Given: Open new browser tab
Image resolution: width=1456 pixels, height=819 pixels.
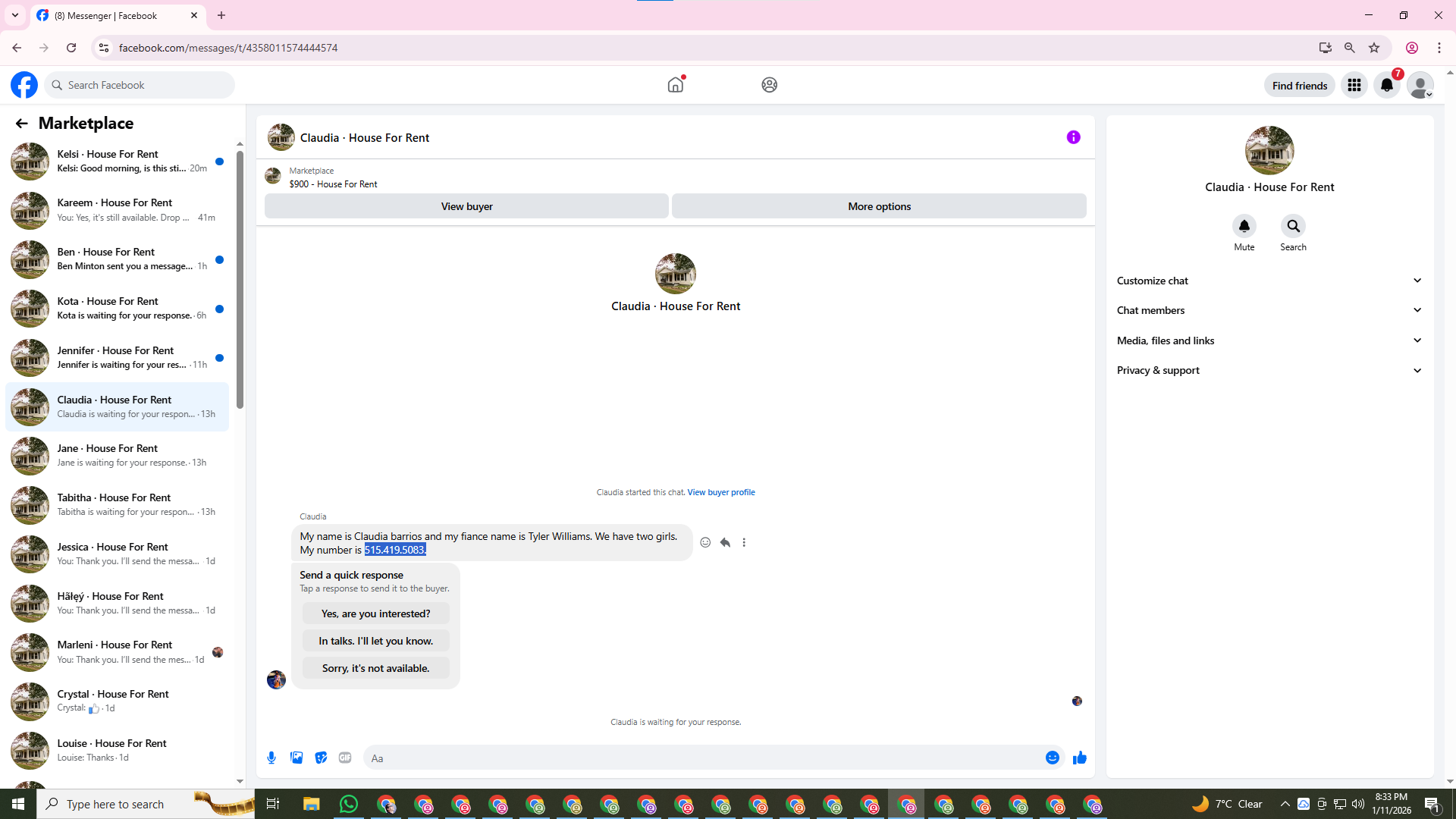Looking at the screenshot, I should click(x=221, y=15).
